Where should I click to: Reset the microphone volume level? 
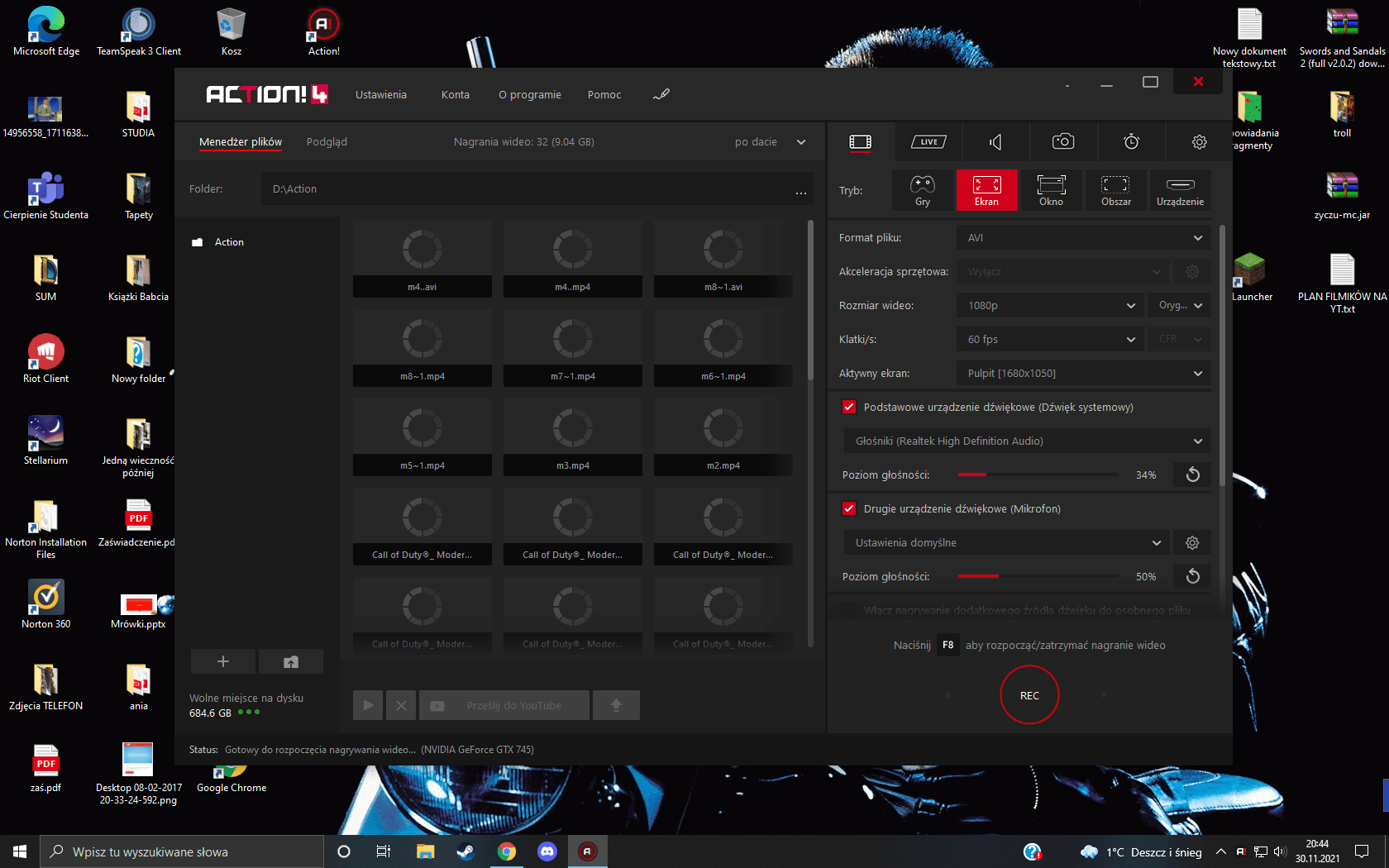coord(1192,576)
